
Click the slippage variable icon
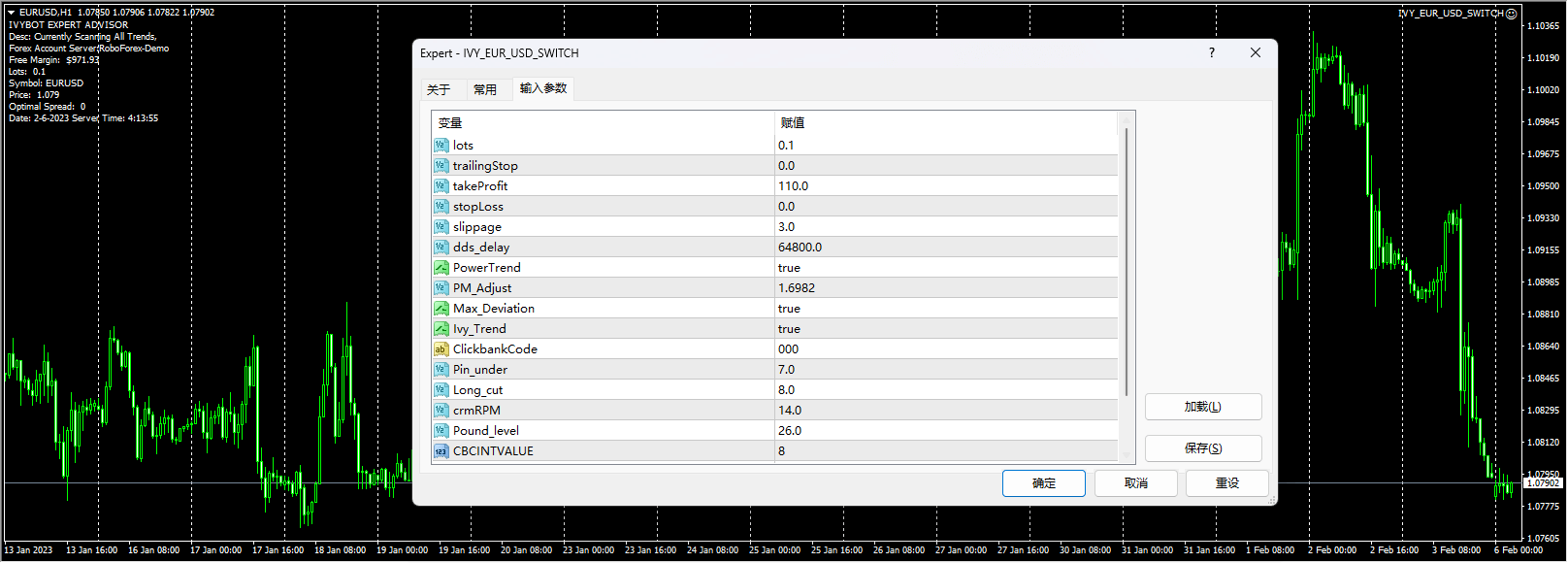[x=441, y=226]
